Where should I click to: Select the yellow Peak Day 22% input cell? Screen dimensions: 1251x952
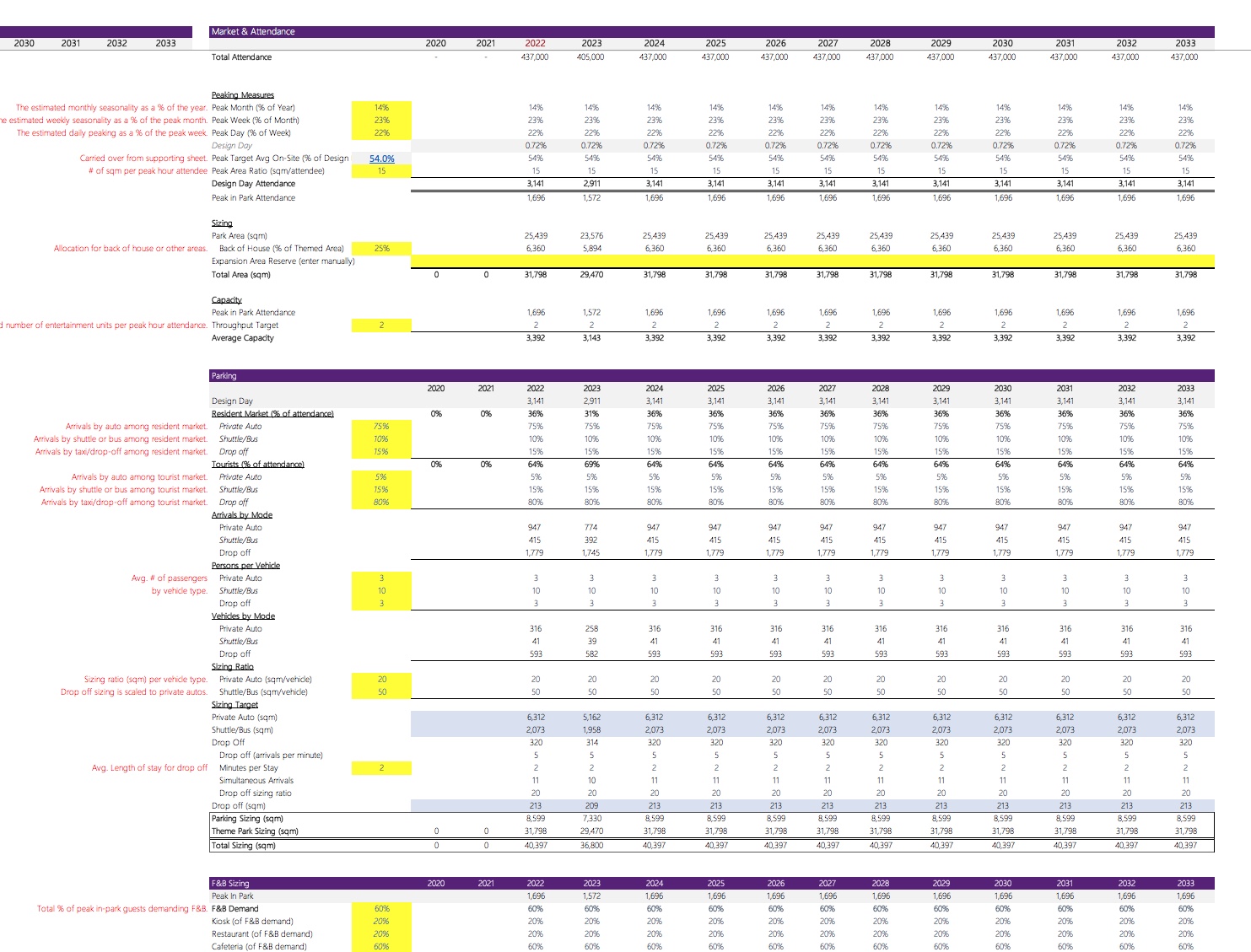point(381,133)
